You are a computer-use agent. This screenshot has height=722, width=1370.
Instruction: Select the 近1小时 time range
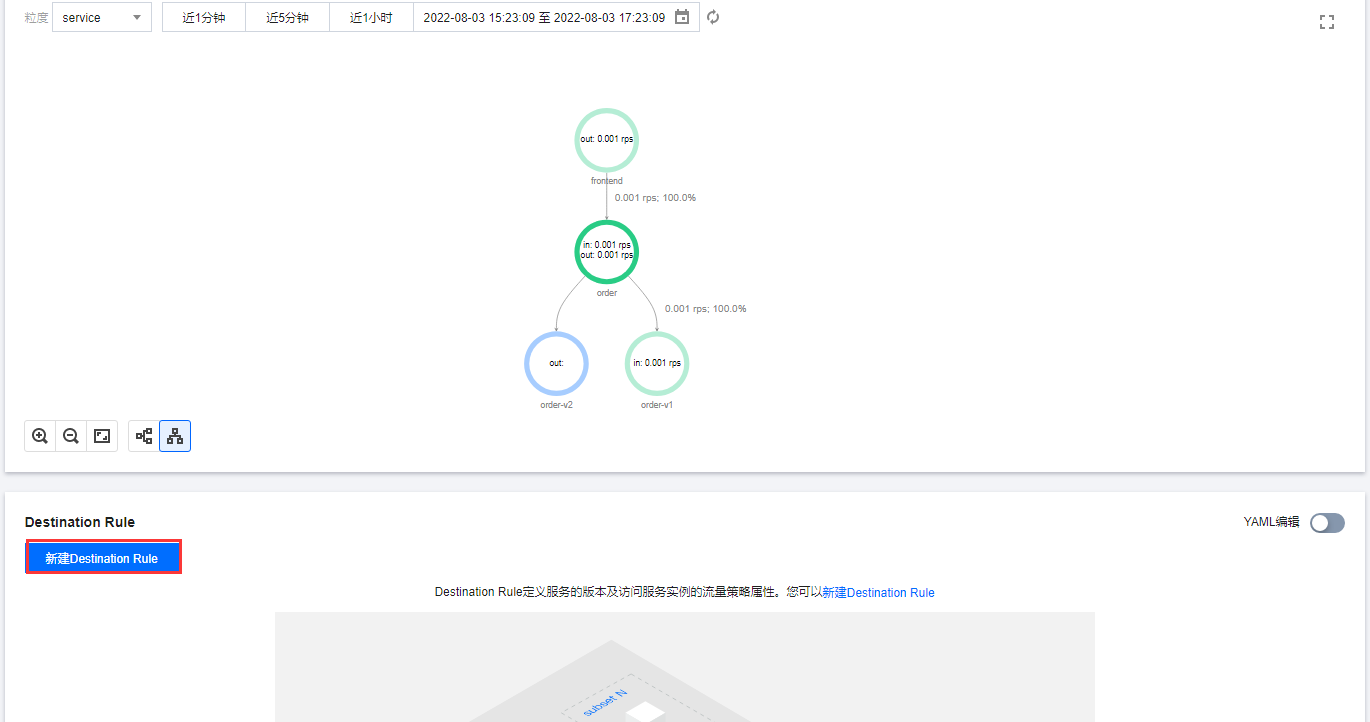(371, 18)
